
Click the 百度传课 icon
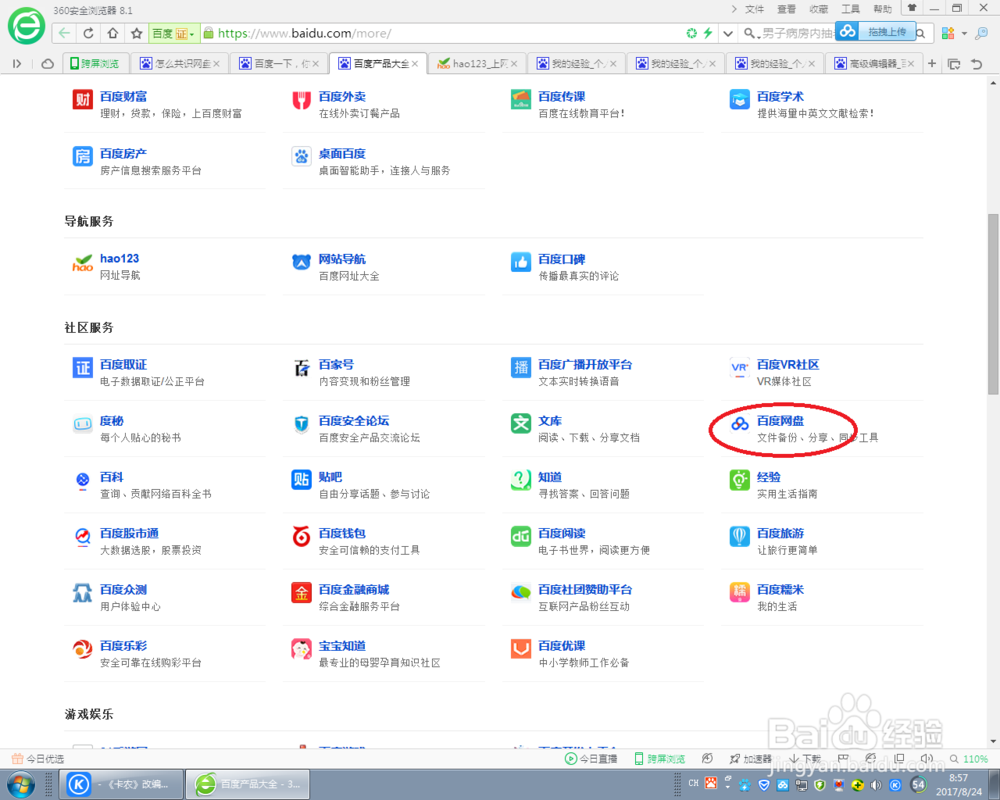520,100
